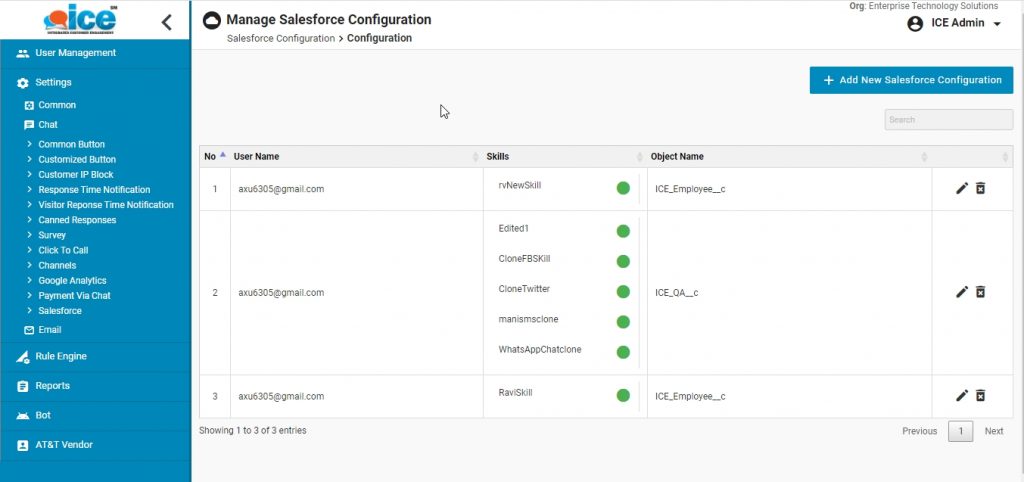Delete the RaviSkill configuration entry

981,396
